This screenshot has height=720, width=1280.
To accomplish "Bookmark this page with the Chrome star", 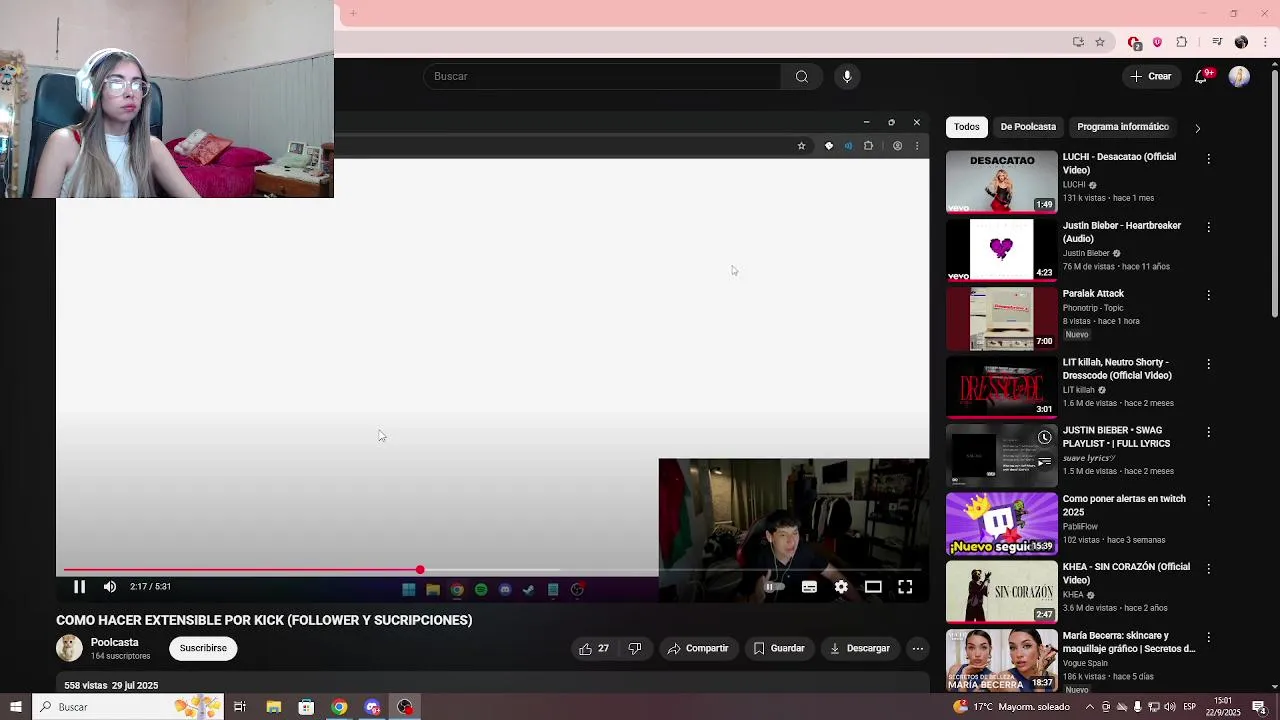I will pyautogui.click(x=1100, y=42).
